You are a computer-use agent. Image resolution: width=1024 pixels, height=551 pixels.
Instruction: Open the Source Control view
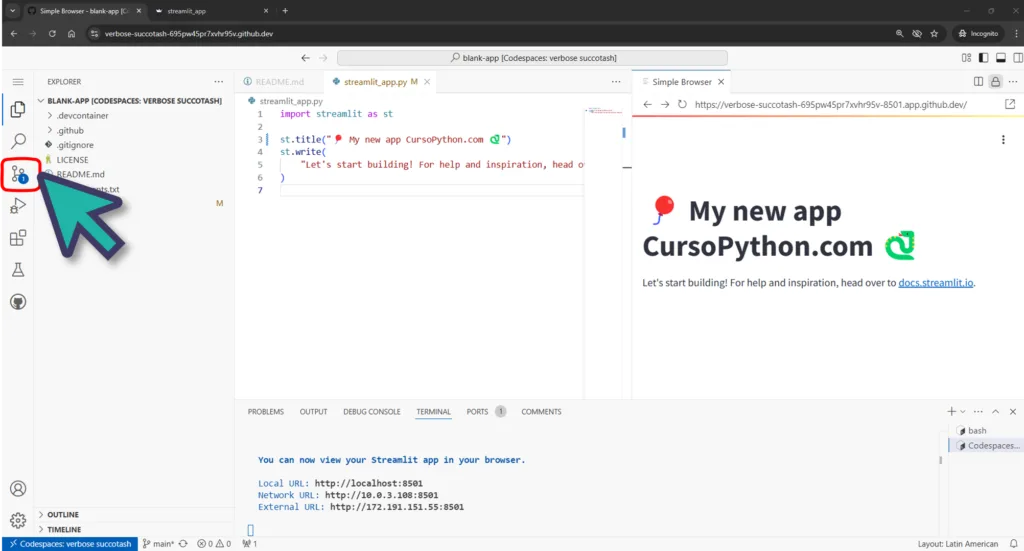(19, 174)
